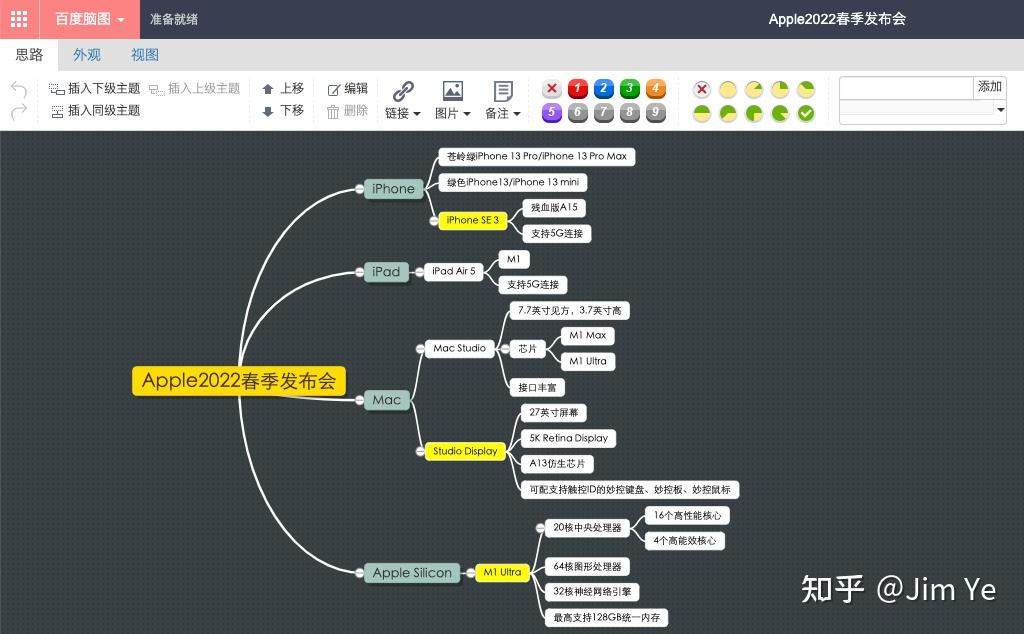This screenshot has width=1024, height=634.
Task: Set priority 9 gray badge
Action: [x=656, y=113]
